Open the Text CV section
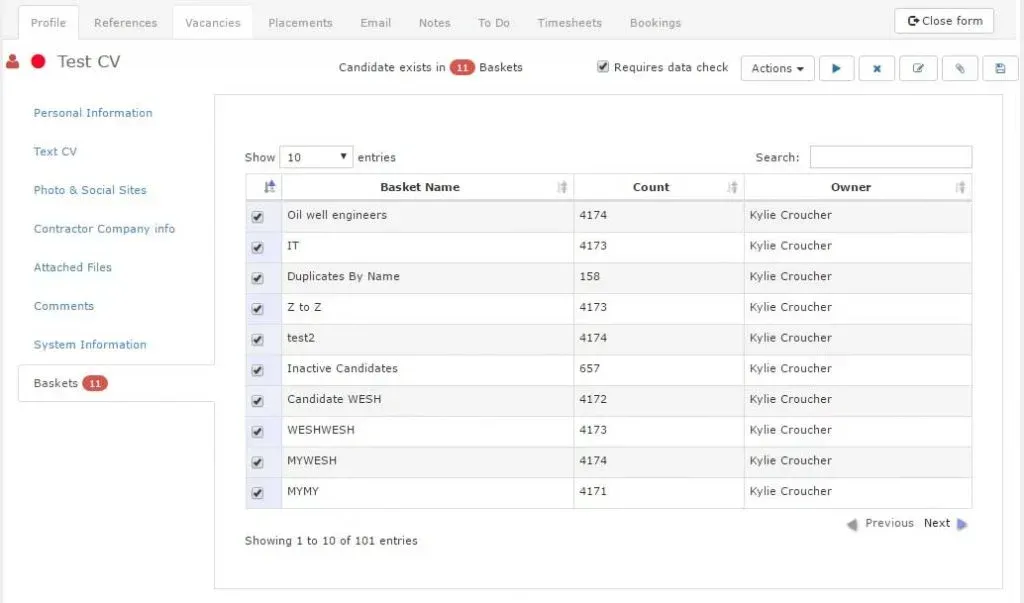This screenshot has height=603, width=1024. pos(55,152)
